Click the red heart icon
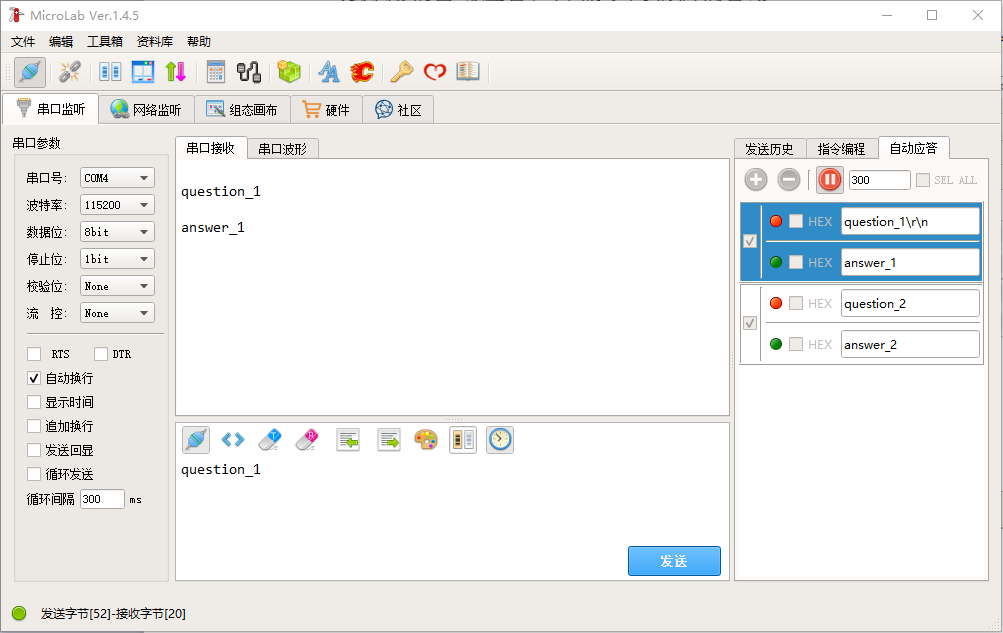Screen dimensions: 1003x633 coord(435,72)
